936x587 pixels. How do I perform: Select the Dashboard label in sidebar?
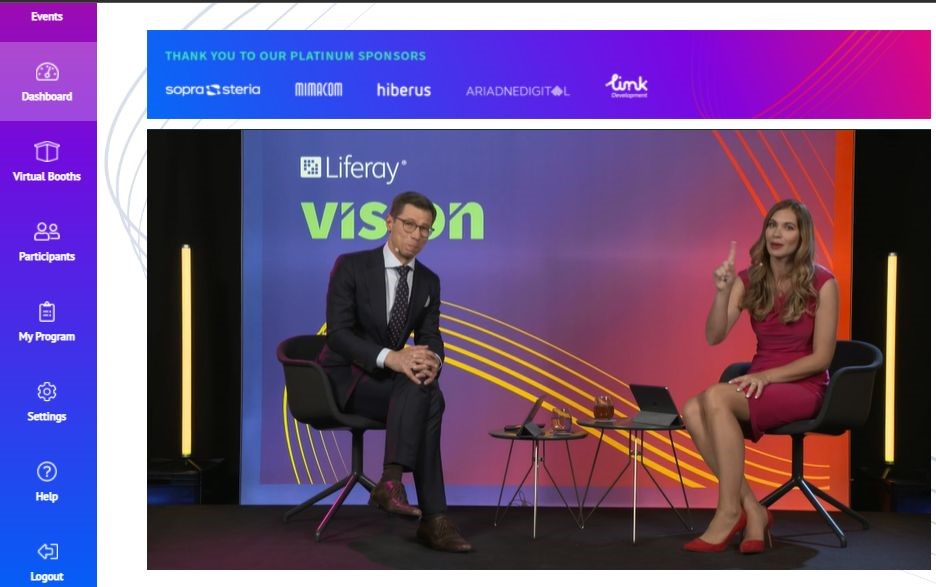click(47, 96)
